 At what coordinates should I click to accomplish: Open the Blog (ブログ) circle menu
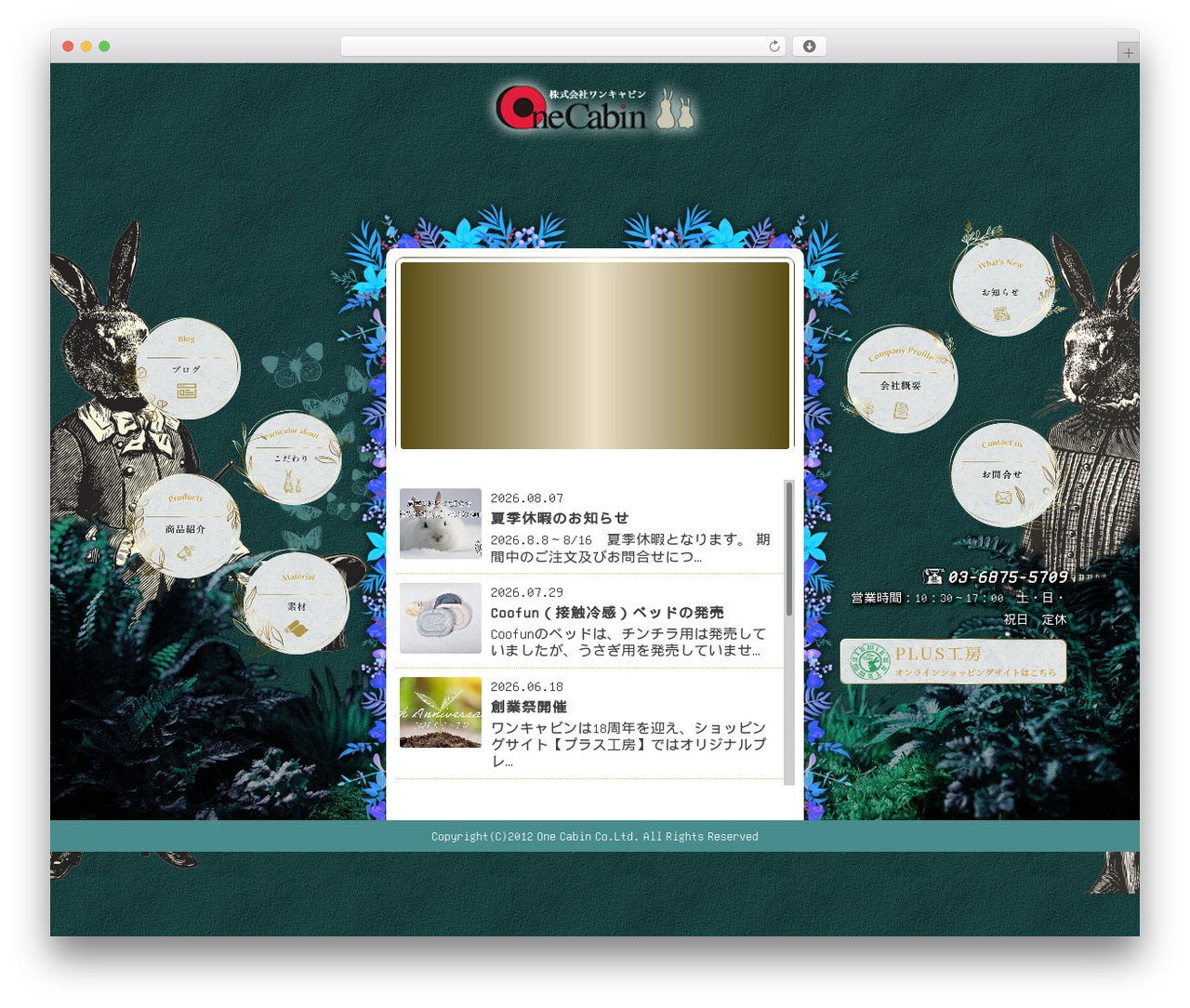187,368
